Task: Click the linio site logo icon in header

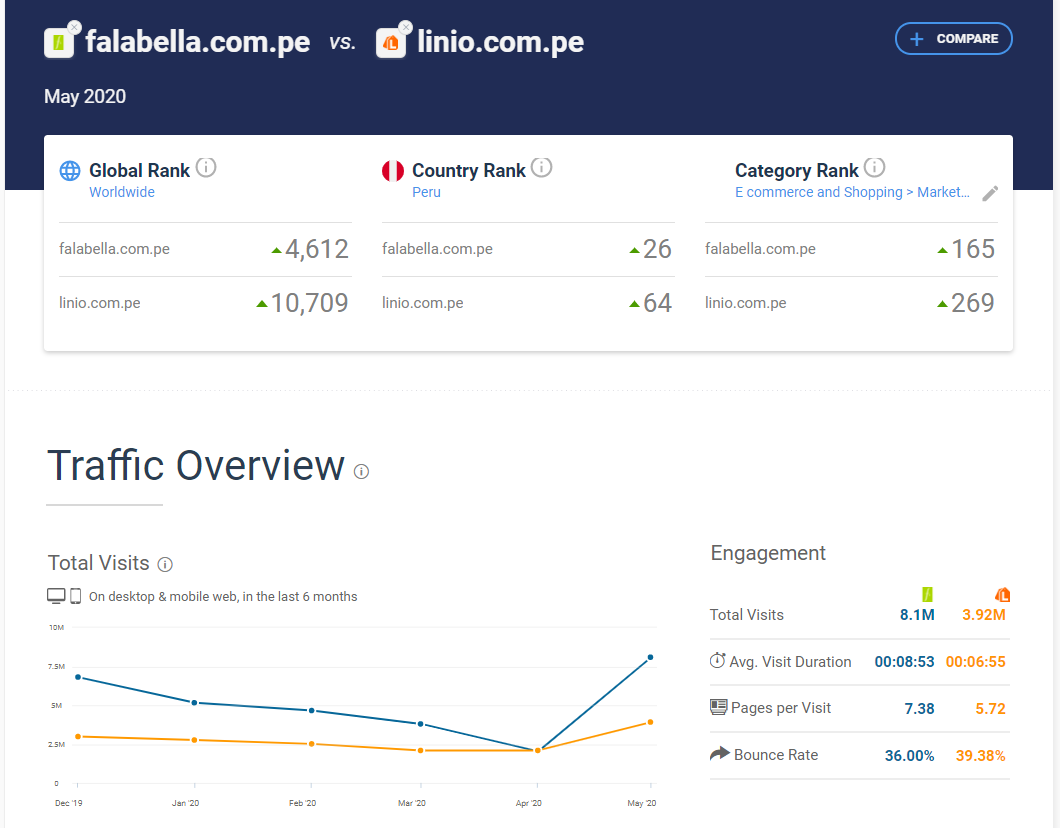Action: 391,44
